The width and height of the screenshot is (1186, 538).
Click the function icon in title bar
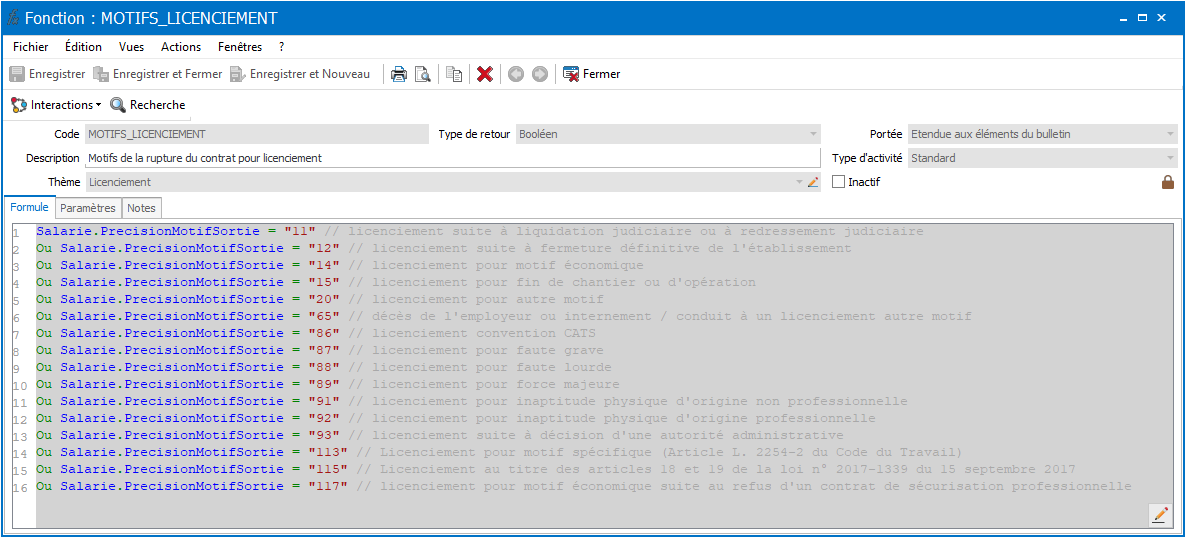point(13,17)
